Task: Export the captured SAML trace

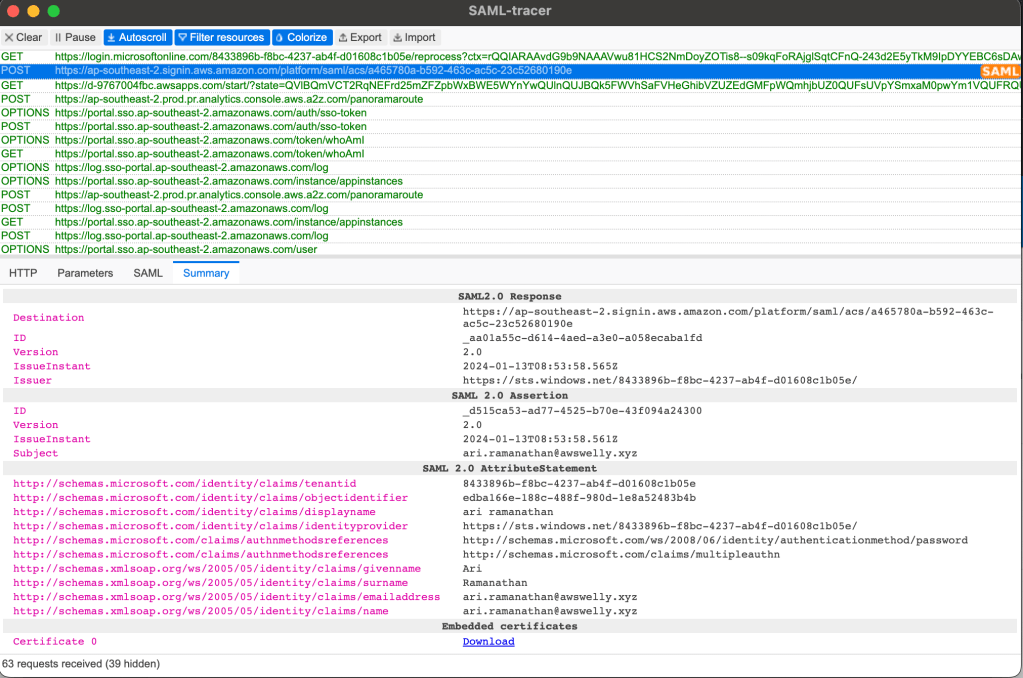Action: pos(360,37)
